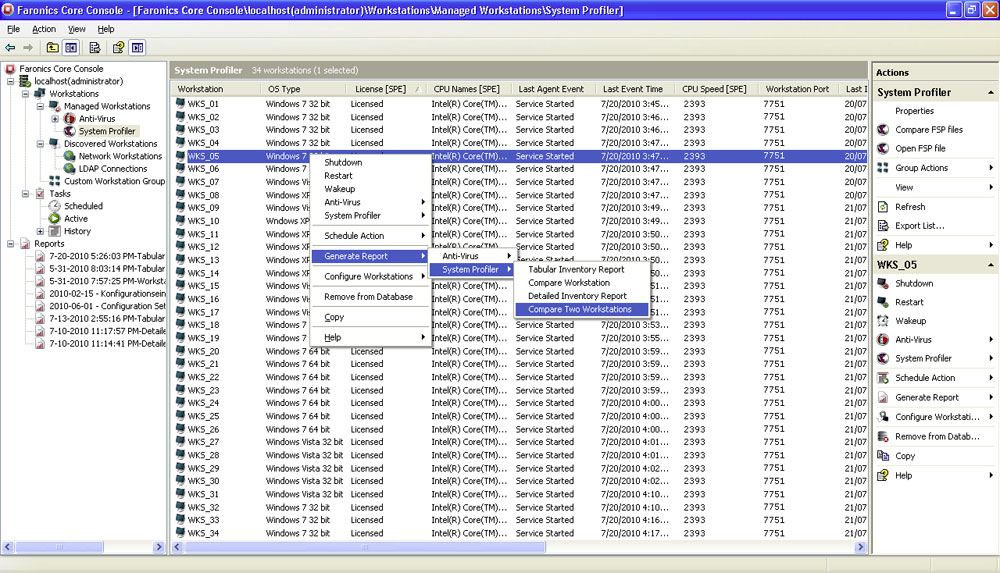Toggle the Show/Hide console tree icon
This screenshot has height=573, width=1000.
(71, 48)
